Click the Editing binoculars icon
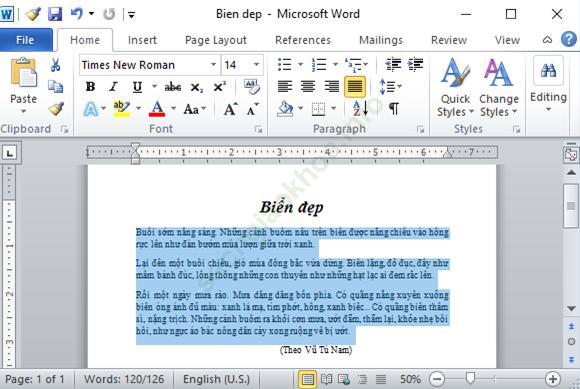This screenshot has width=580, height=389. 548,70
